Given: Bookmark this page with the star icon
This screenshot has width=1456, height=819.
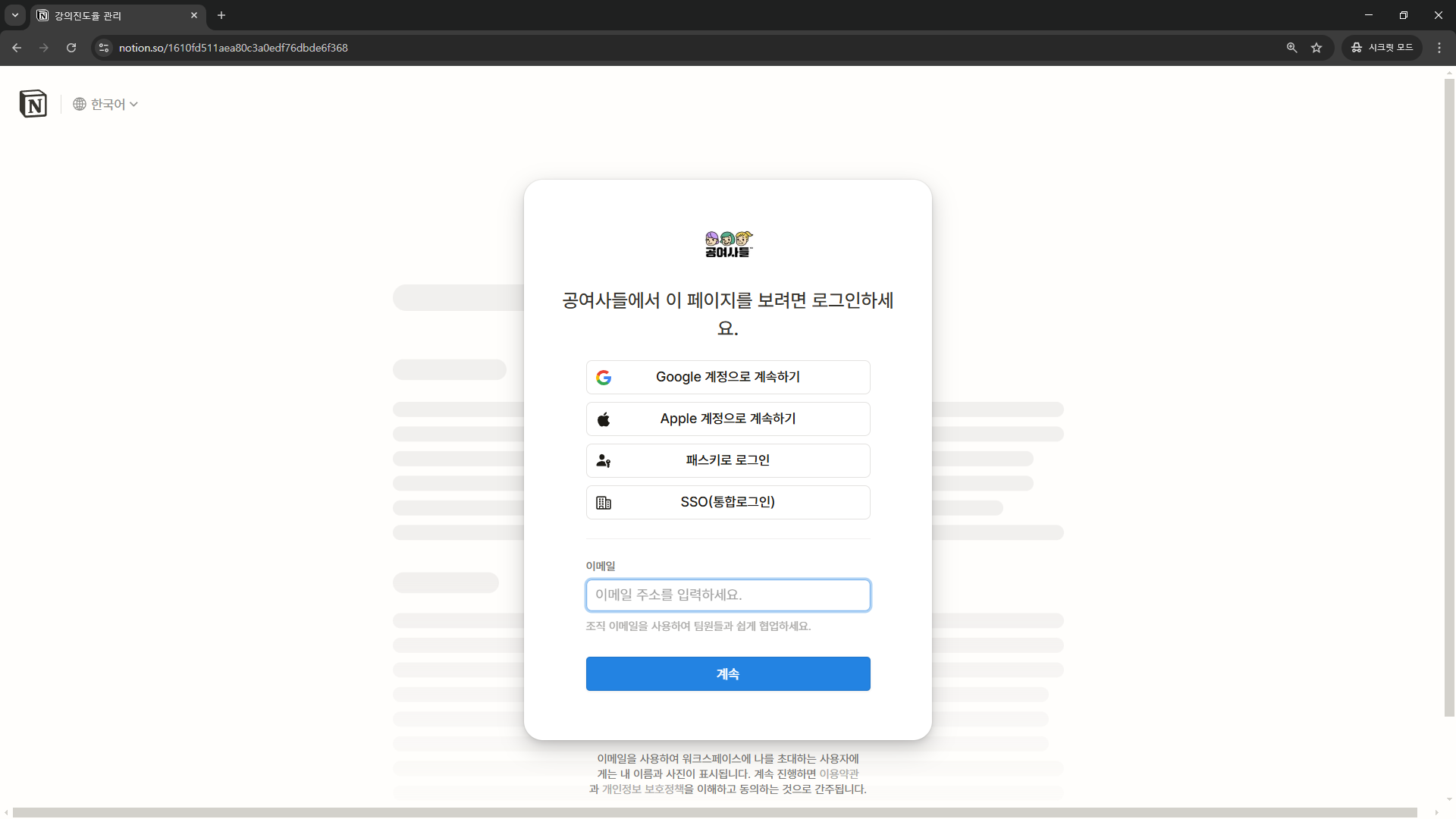Looking at the screenshot, I should (1317, 47).
